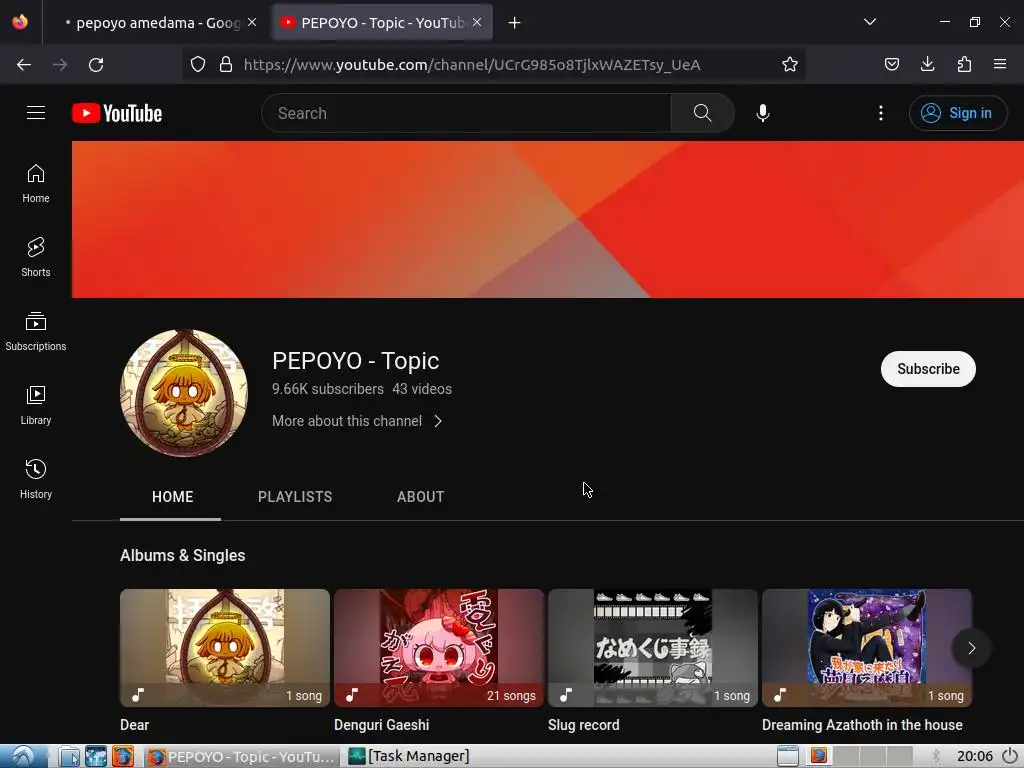Image resolution: width=1024 pixels, height=768 pixels.
Task: Select the PEPOYO - Topic taskbar window button
Action: (x=240, y=756)
